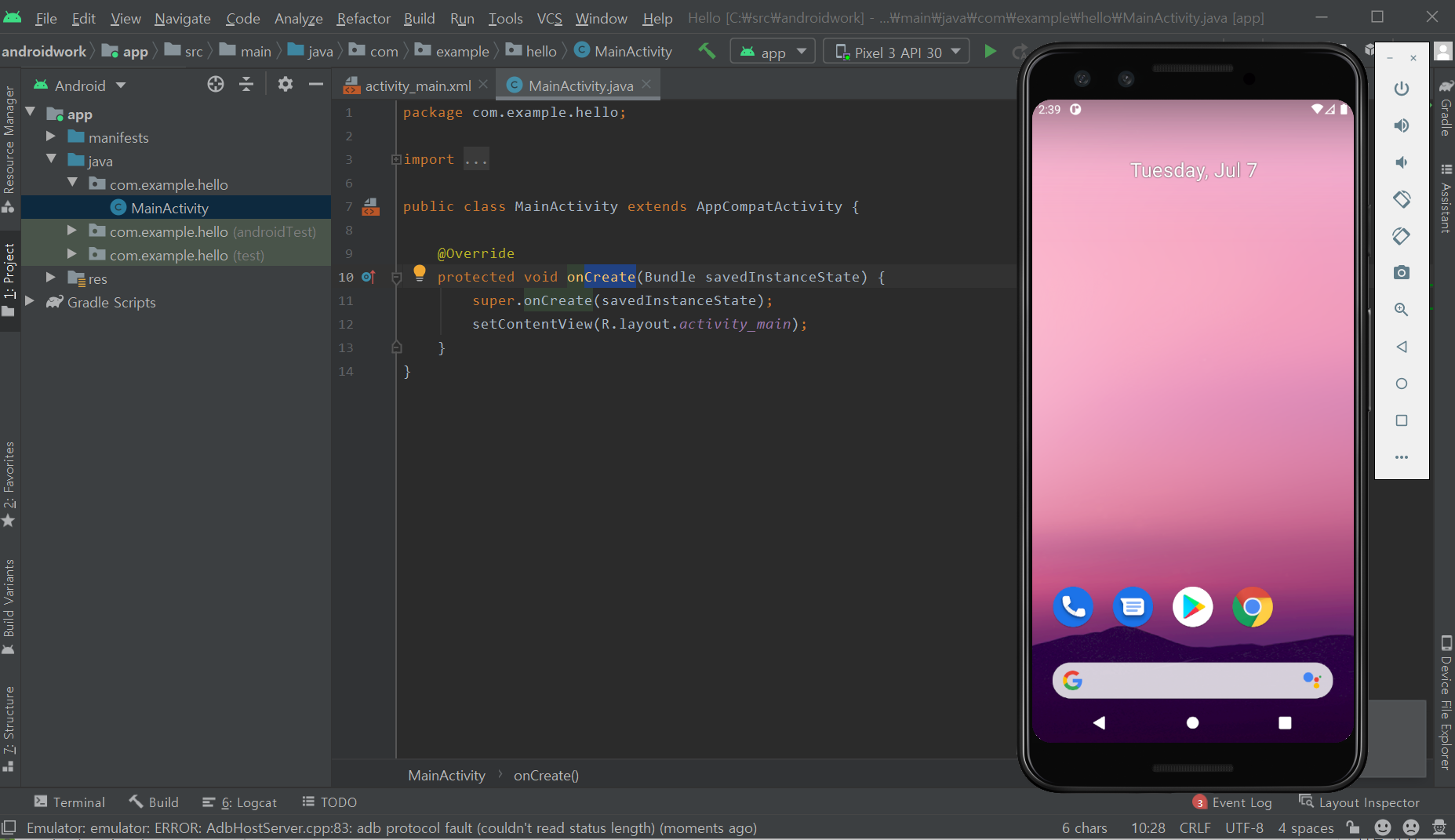Open the Logcat tool window
This screenshot has width=1455, height=840.
(240, 802)
